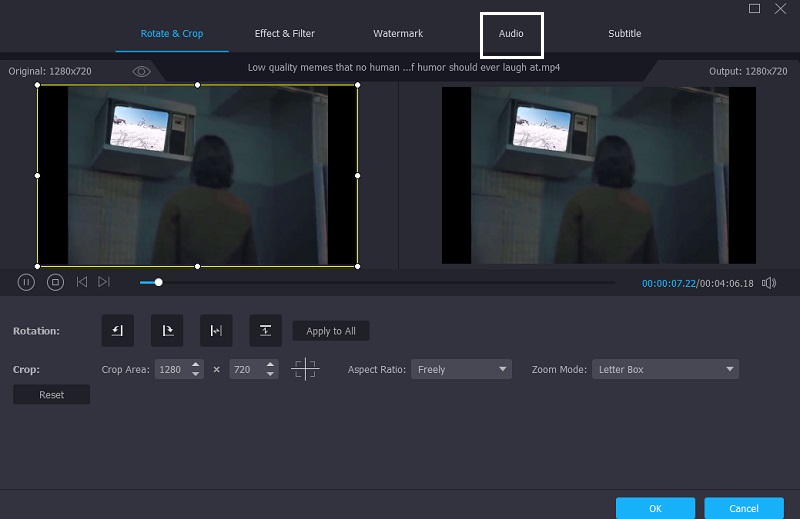The height and width of the screenshot is (519, 800).
Task: Click the Reset button
Action: tap(52, 395)
